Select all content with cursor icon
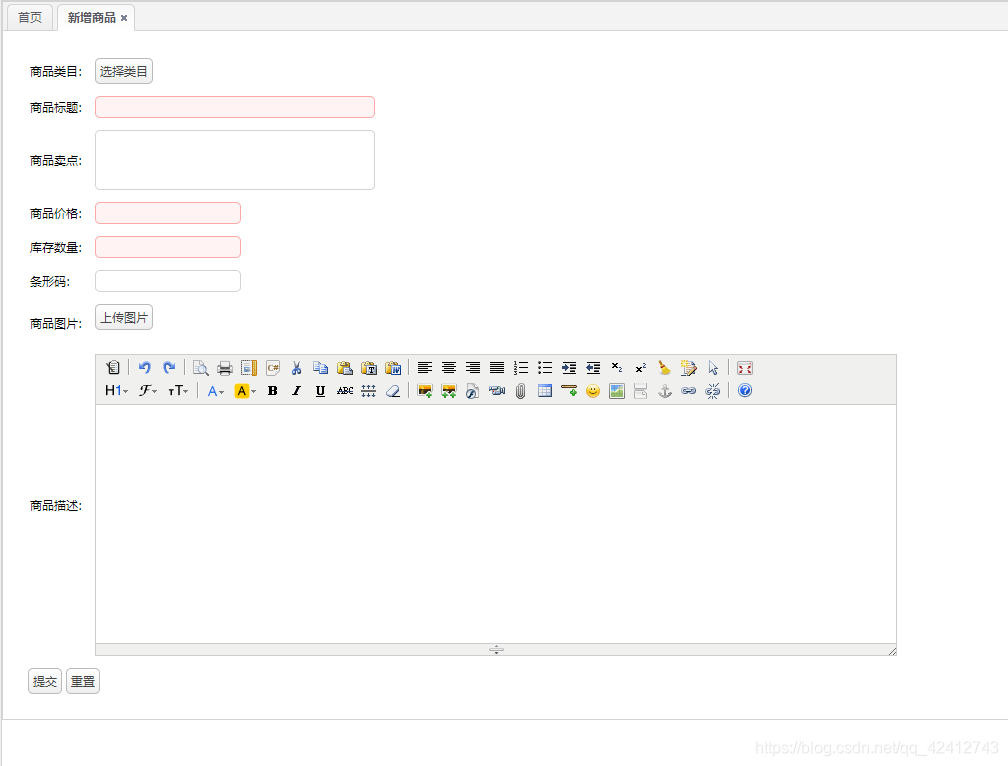The image size is (1008, 766). pos(713,368)
